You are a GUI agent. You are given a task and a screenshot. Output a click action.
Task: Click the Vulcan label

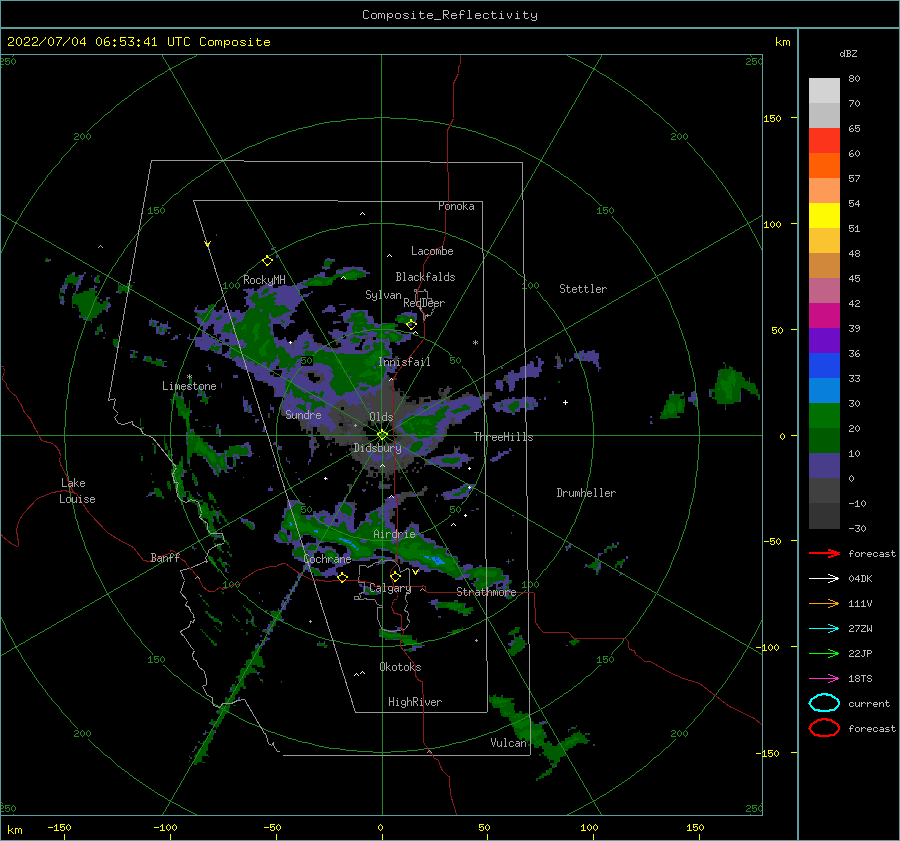click(508, 743)
